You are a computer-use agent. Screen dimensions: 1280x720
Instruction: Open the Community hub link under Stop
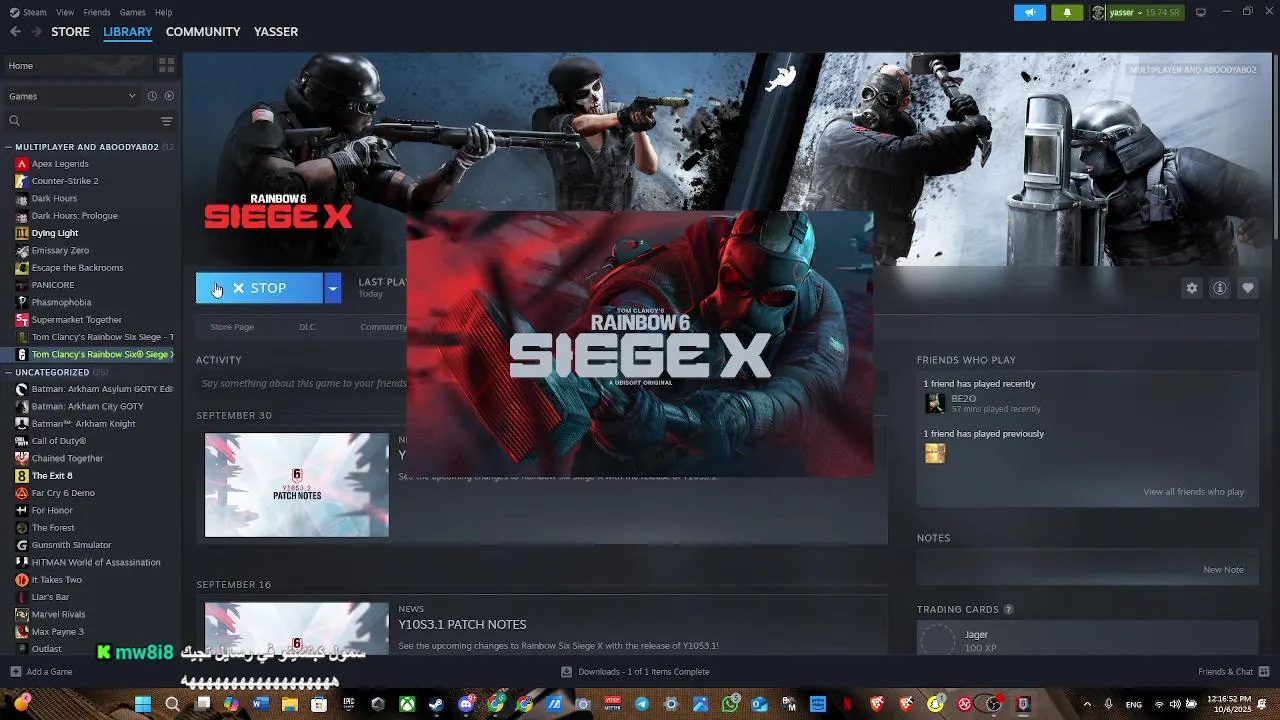(x=383, y=327)
